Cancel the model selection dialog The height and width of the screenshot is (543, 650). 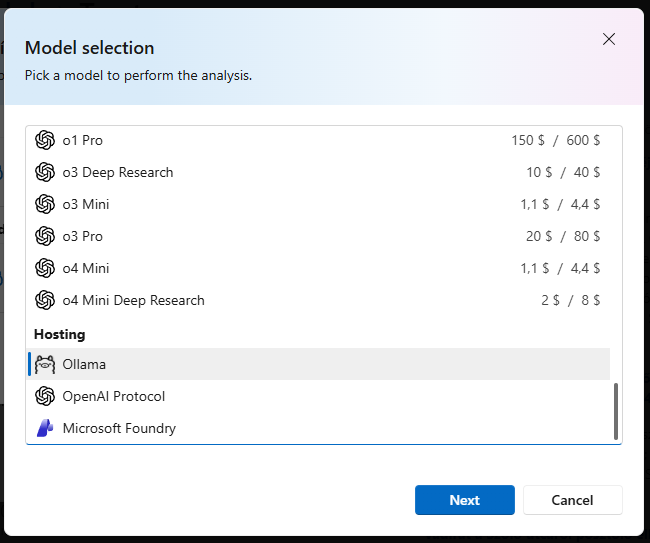(572, 500)
